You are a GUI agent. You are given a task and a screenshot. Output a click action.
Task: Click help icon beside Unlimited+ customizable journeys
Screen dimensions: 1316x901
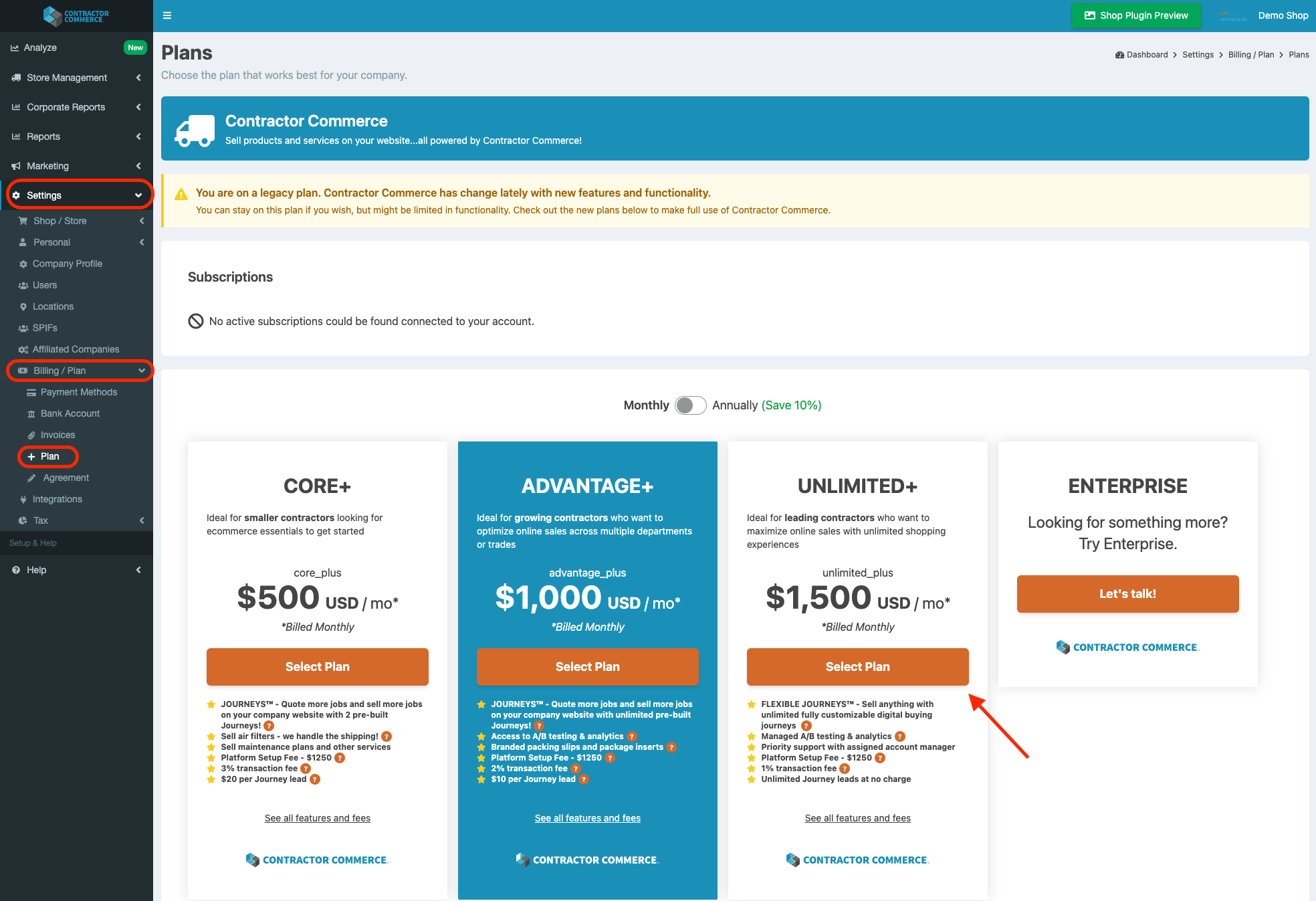tap(806, 726)
